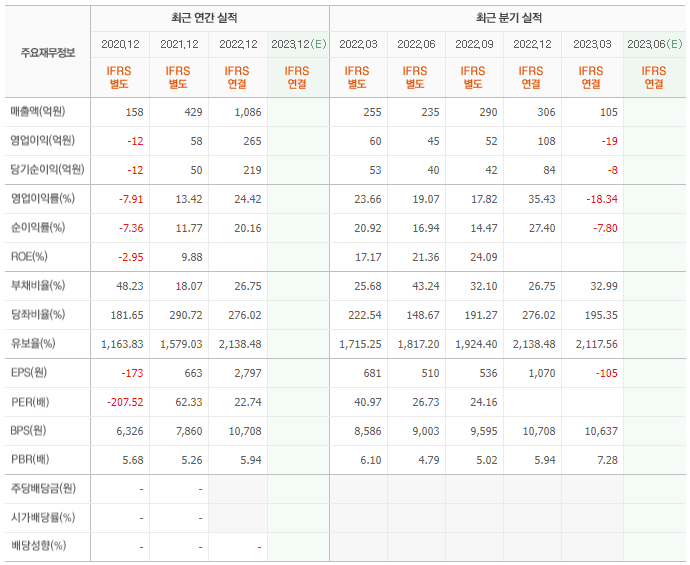Select the '유보율(%)' row label

point(33,344)
